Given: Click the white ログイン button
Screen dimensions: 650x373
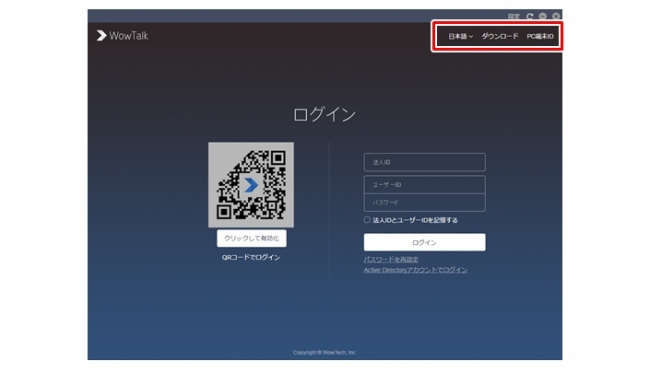Looking at the screenshot, I should (x=424, y=242).
